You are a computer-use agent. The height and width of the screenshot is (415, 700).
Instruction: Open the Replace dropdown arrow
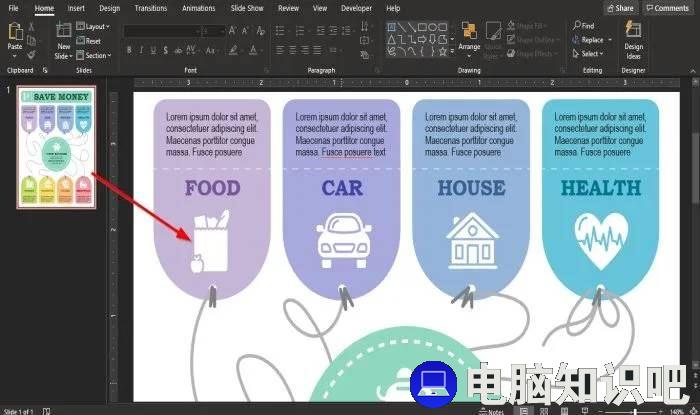(610, 40)
